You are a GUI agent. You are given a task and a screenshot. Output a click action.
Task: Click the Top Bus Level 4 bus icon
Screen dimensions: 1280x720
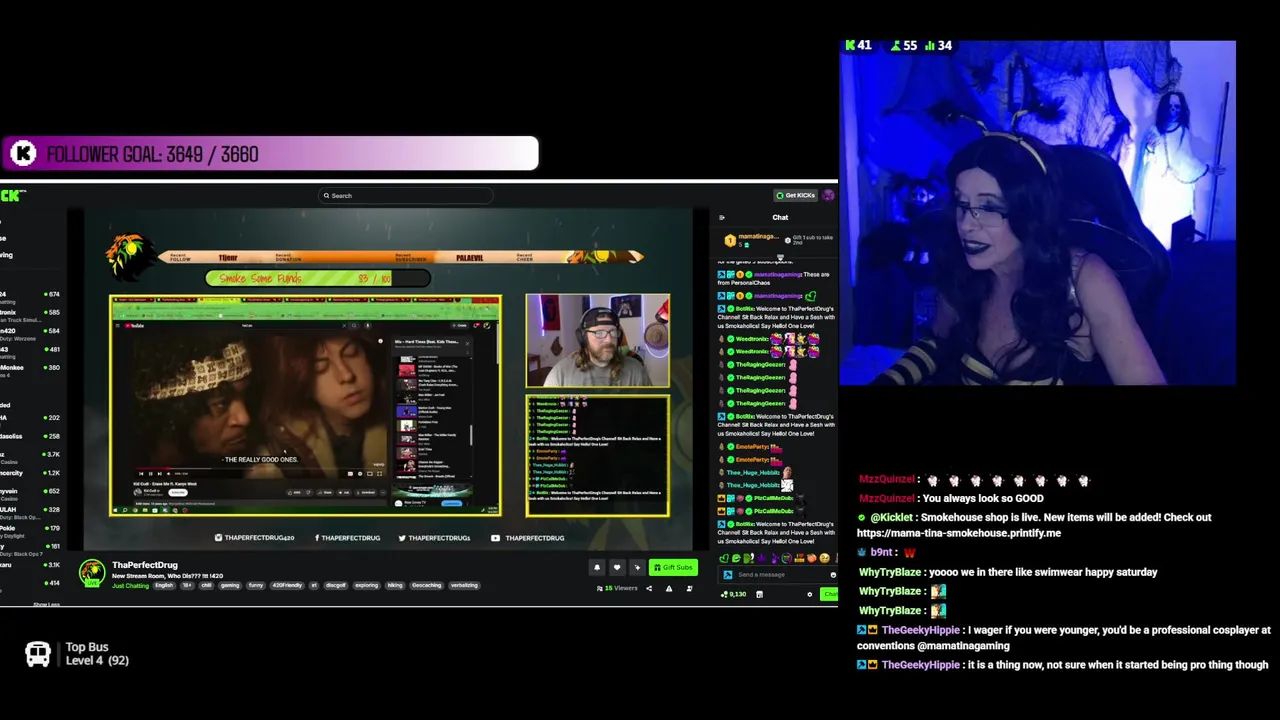[x=38, y=655]
